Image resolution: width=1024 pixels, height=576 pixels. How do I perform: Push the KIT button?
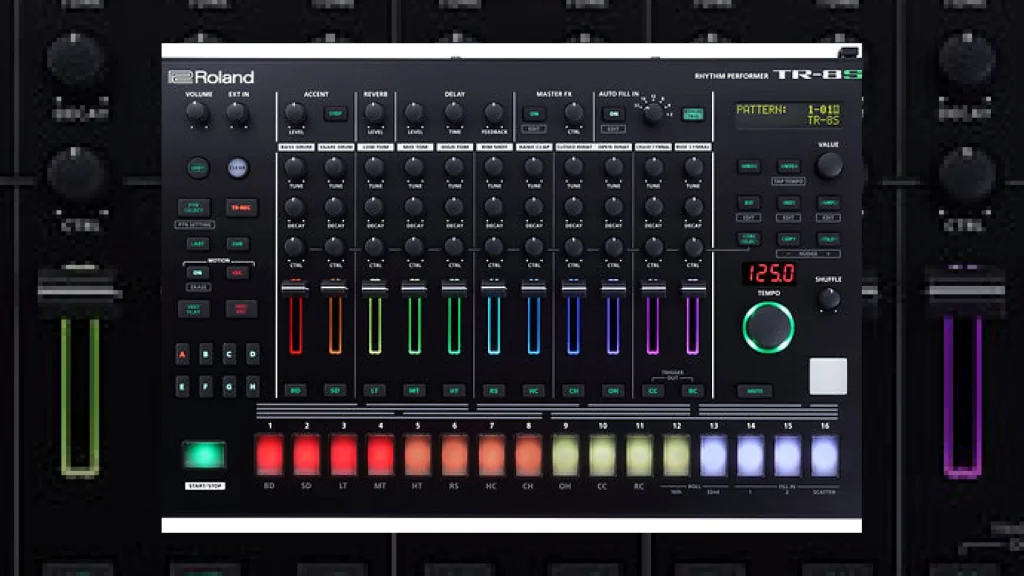(749, 203)
